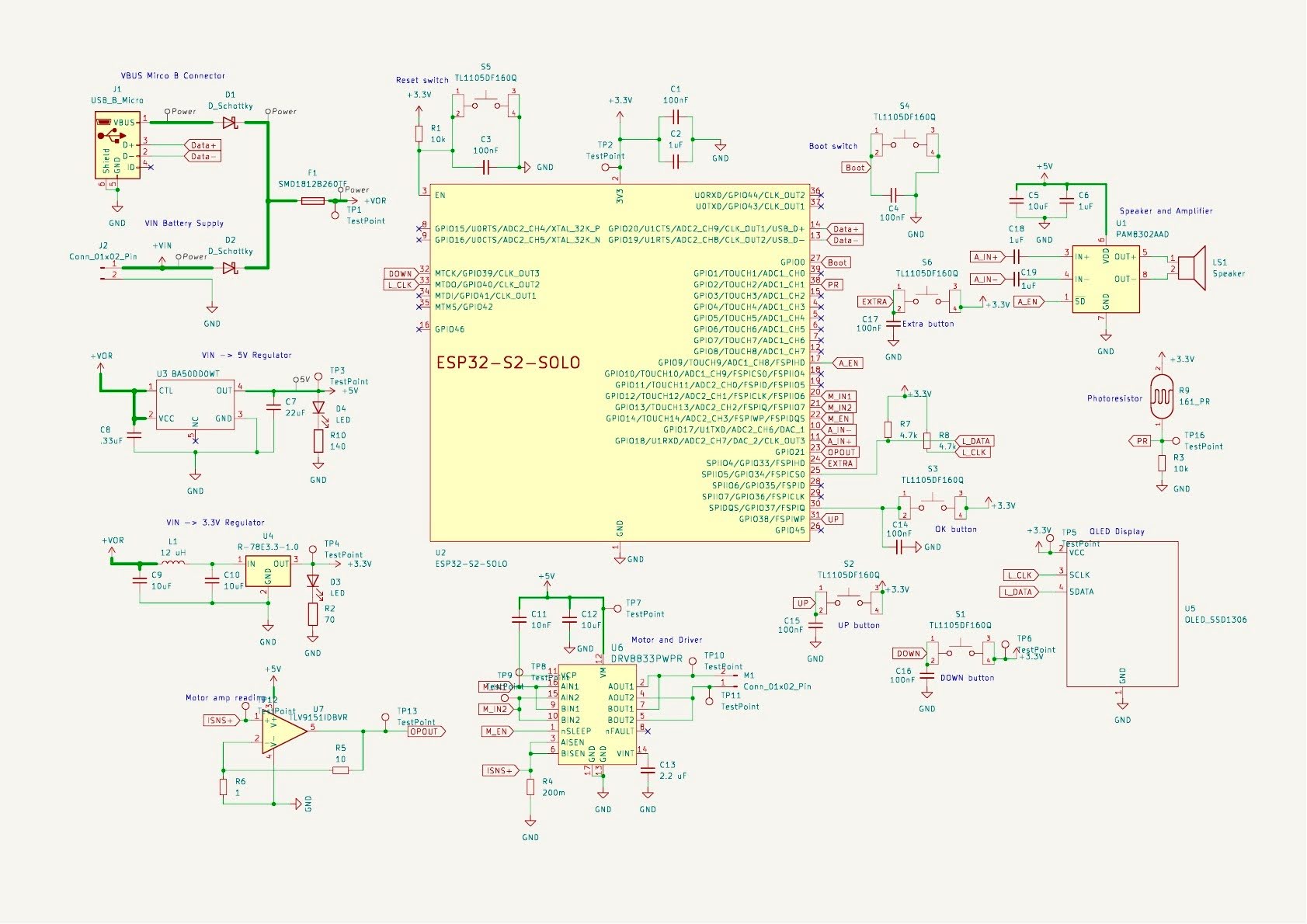Click the 'VIN -> 3.3V Regulator' heading
Viewport: 1307px width, 924px height.
click(215, 523)
